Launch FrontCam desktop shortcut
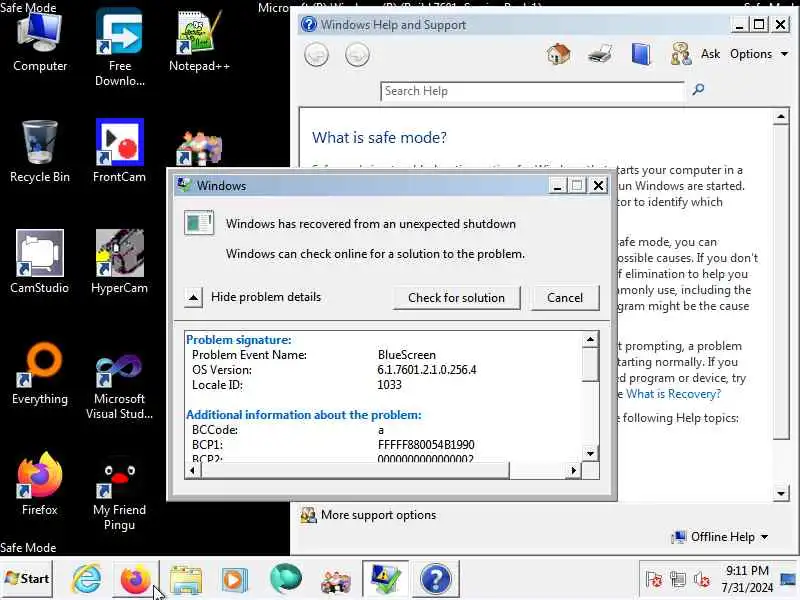800x600 pixels. pos(119,152)
